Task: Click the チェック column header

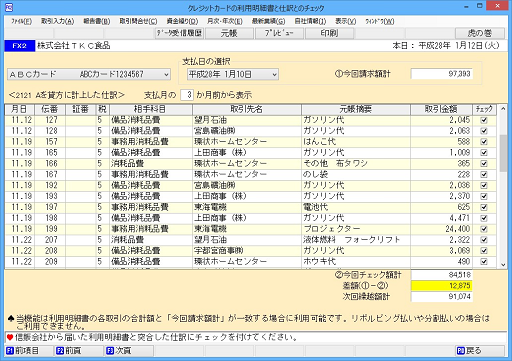Action: tap(484, 109)
